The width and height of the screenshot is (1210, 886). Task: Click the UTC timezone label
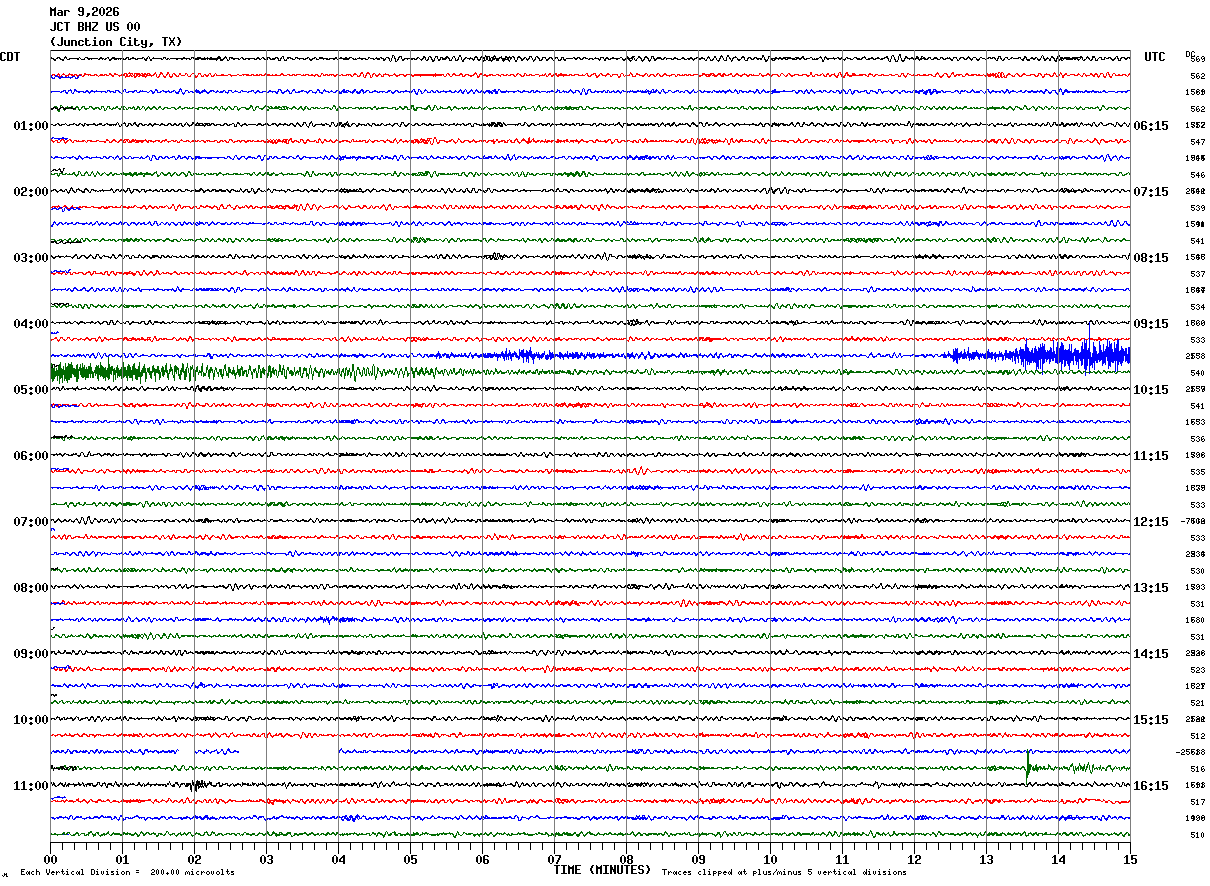click(1155, 57)
